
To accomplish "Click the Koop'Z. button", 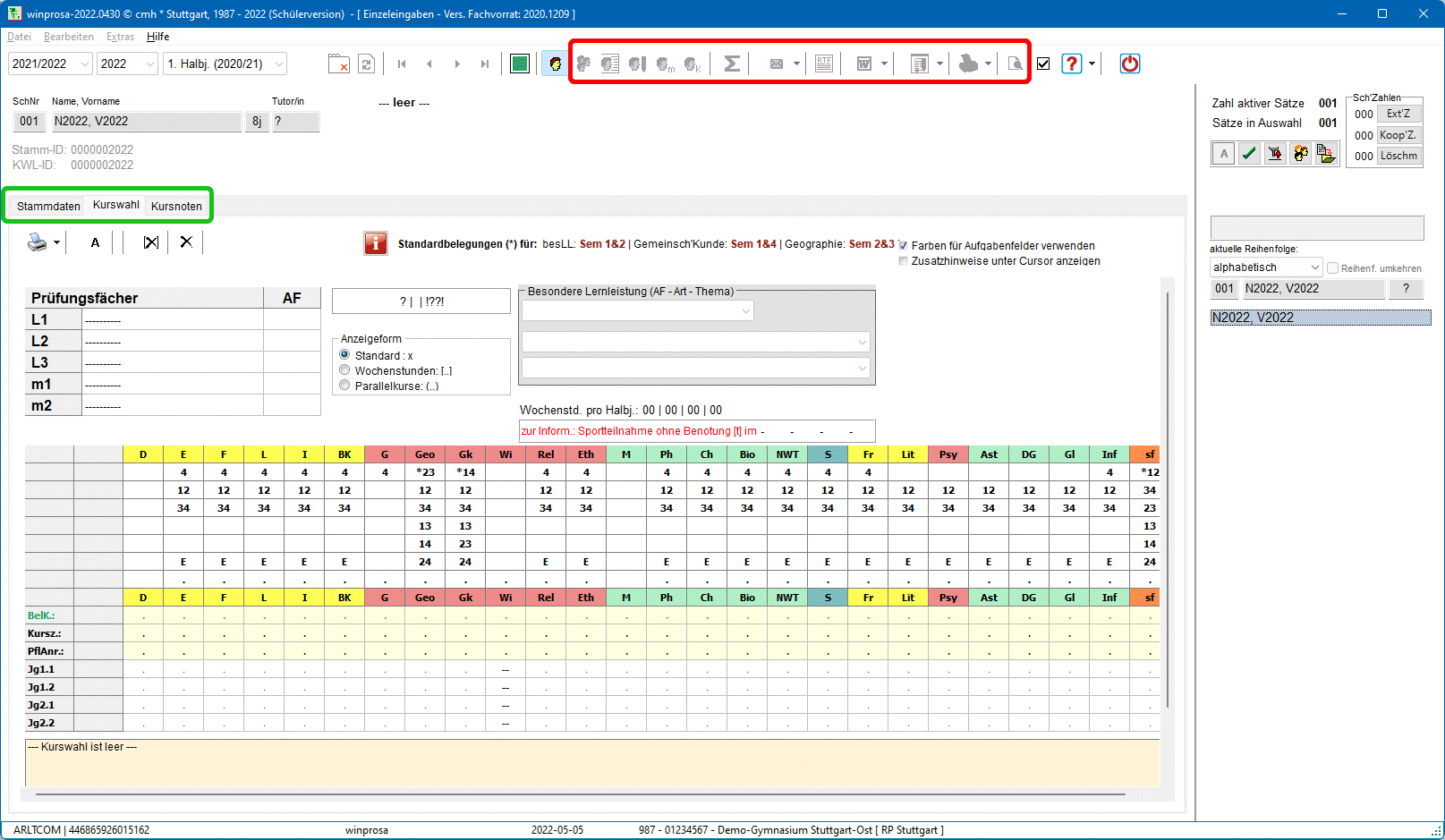I will 1398,135.
